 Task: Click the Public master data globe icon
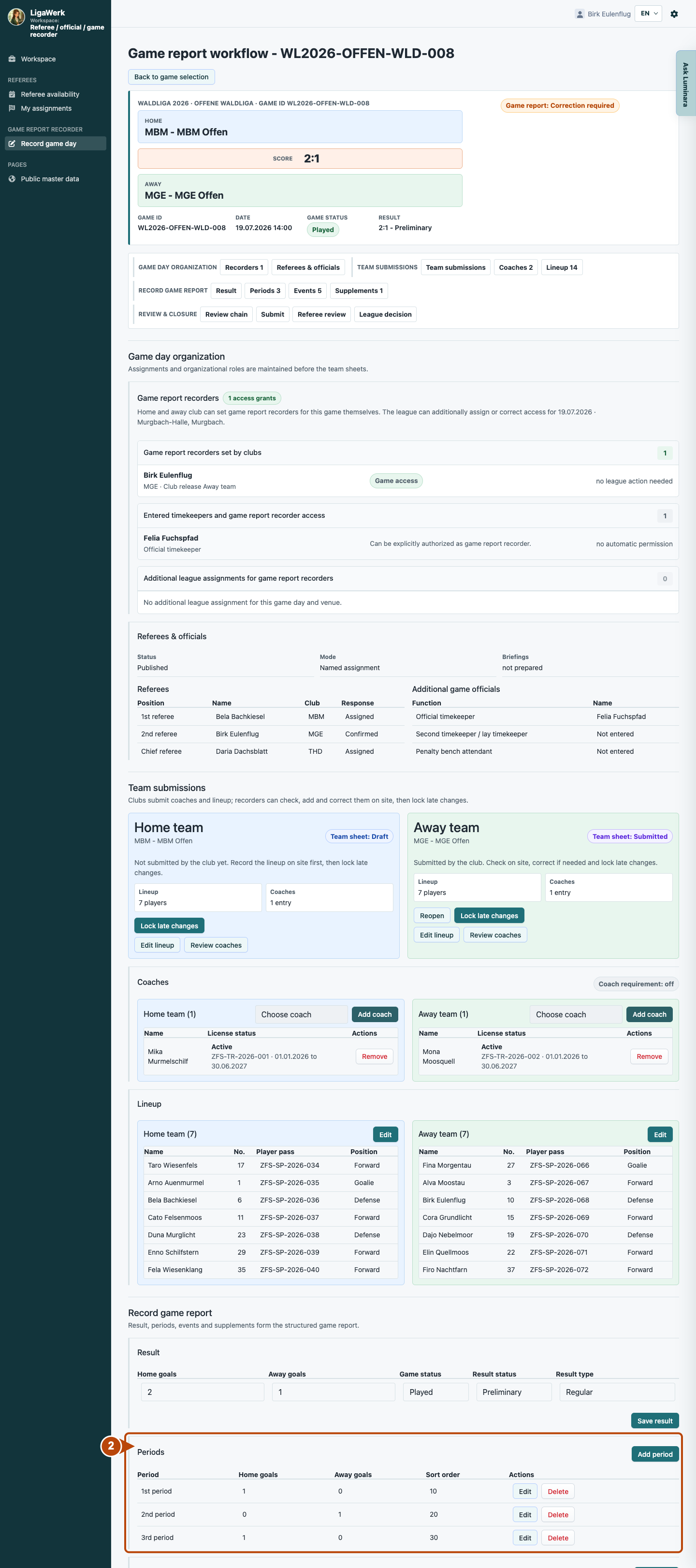(x=12, y=179)
